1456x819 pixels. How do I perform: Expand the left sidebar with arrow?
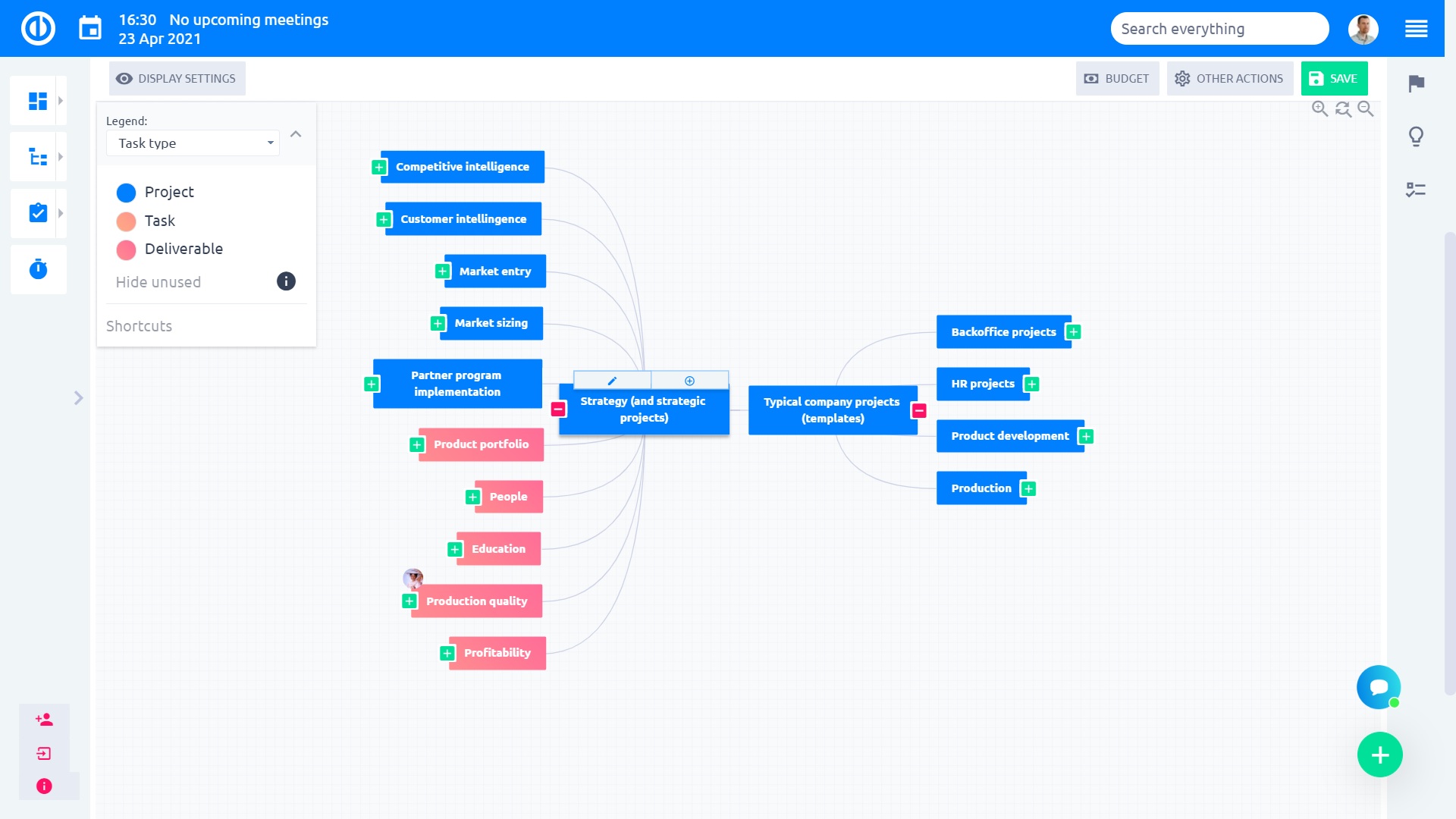[78, 398]
